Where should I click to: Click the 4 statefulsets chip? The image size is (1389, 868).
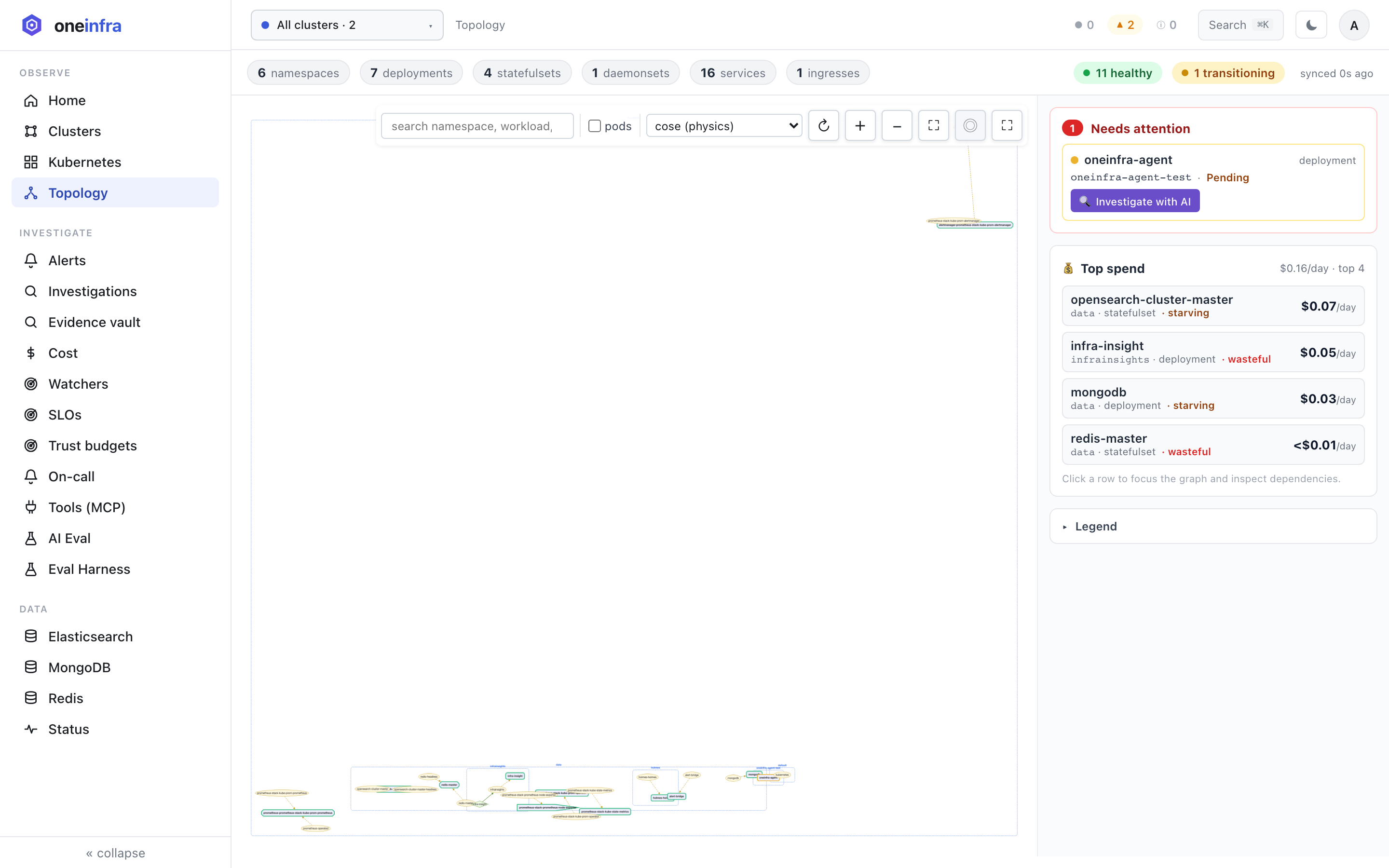coord(522,73)
